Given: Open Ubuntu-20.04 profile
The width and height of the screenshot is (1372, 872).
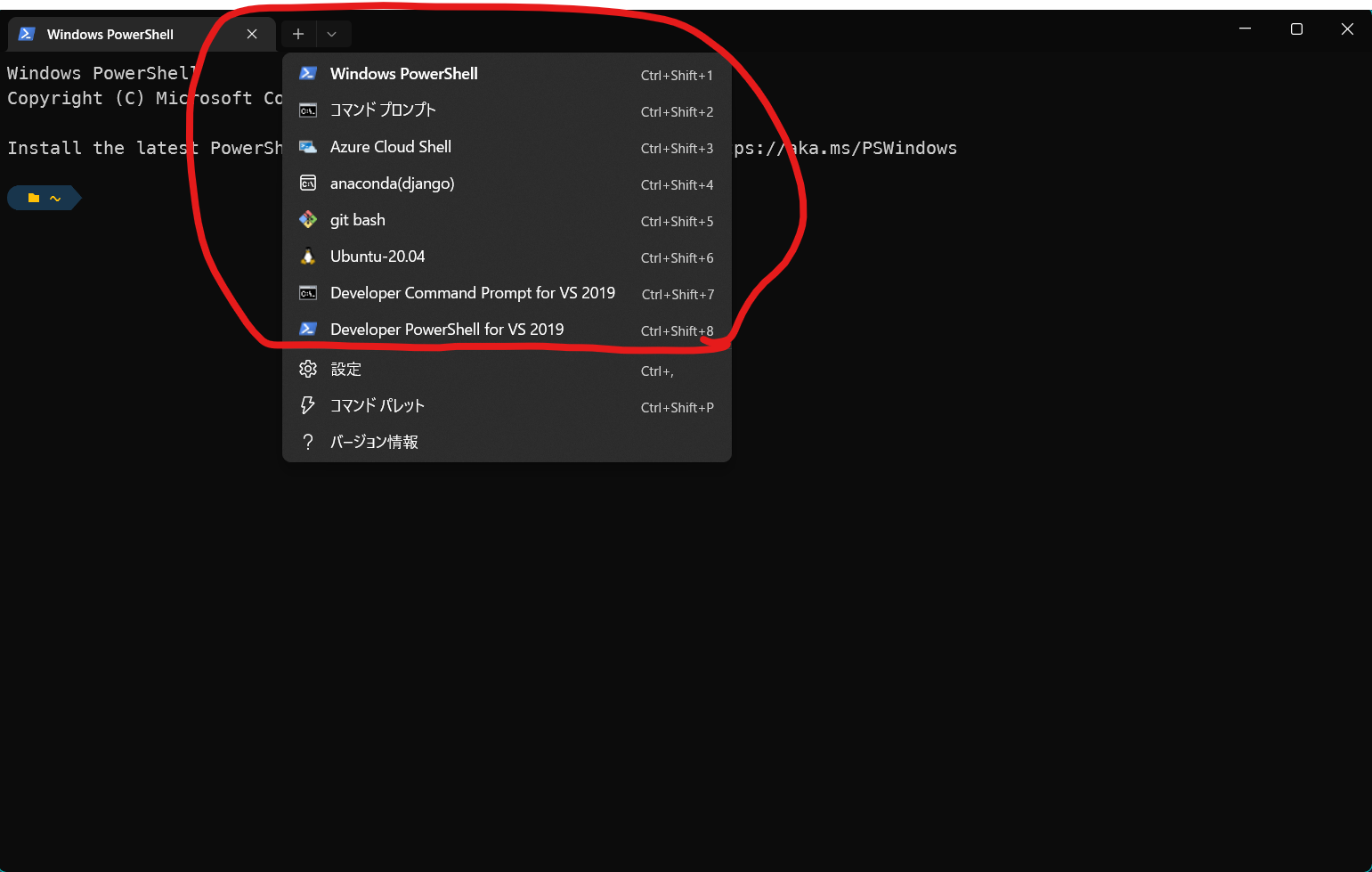Looking at the screenshot, I should pos(507,257).
